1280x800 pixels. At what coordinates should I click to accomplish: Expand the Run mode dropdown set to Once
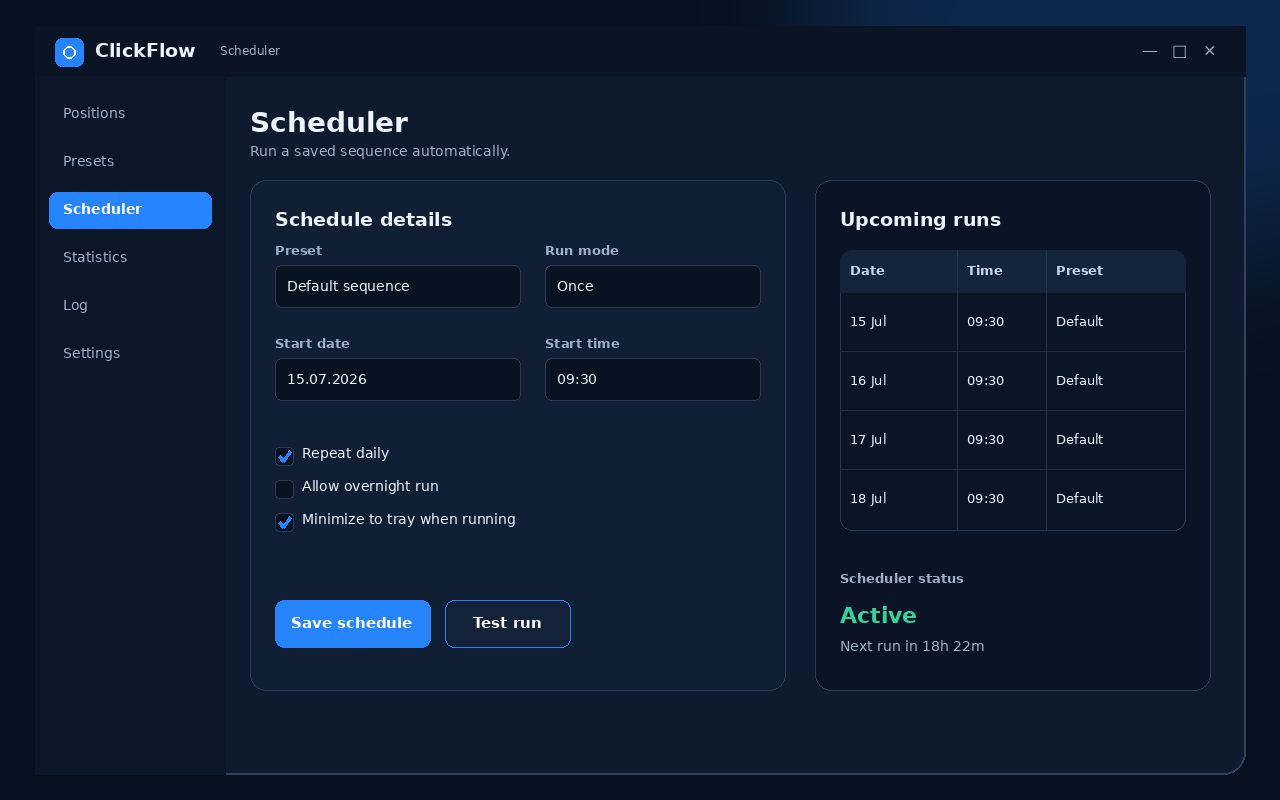pyautogui.click(x=653, y=286)
